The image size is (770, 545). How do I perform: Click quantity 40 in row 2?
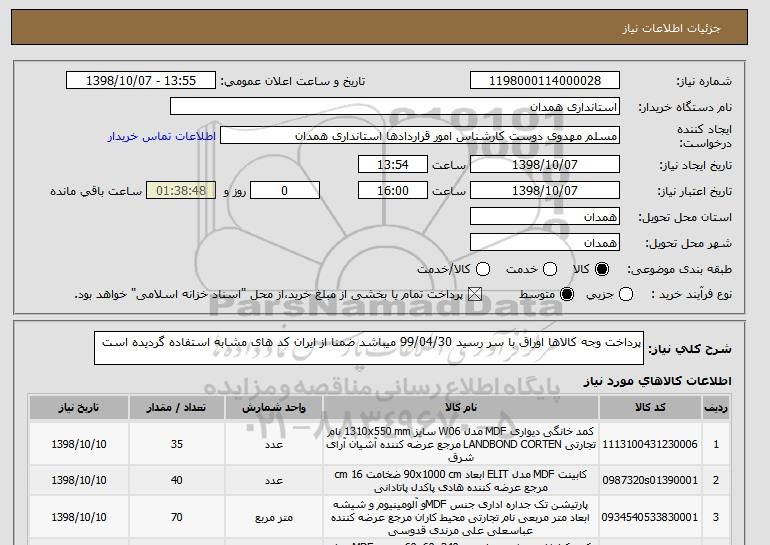tap(177, 480)
